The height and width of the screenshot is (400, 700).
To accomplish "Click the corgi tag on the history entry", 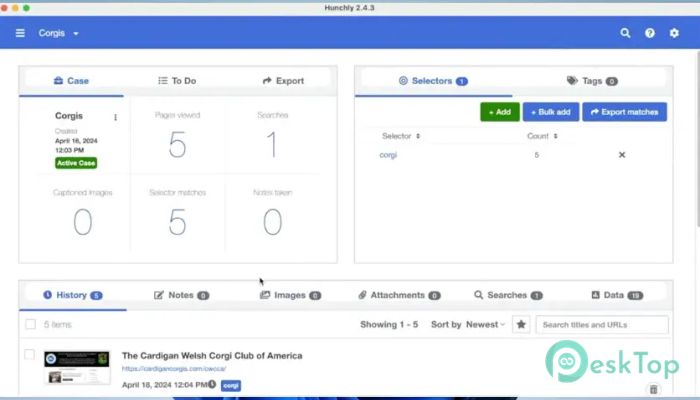I will tap(231, 385).
